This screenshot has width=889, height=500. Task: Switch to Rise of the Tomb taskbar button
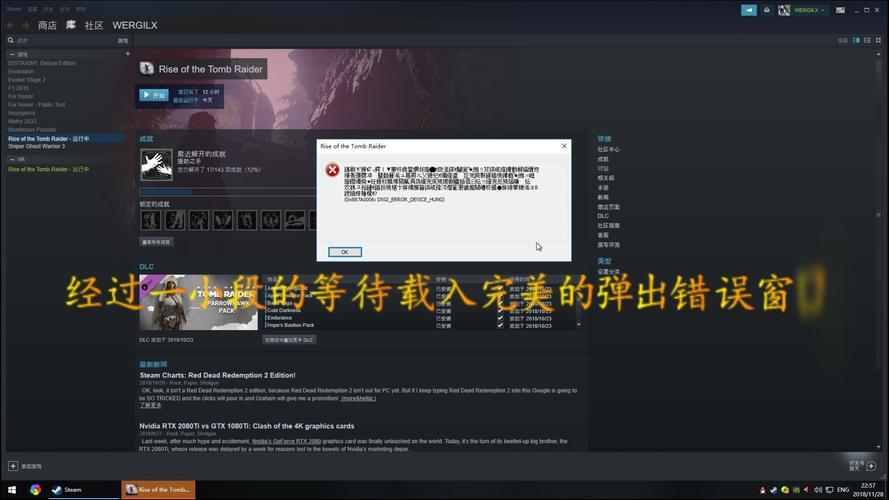[x=159, y=490]
